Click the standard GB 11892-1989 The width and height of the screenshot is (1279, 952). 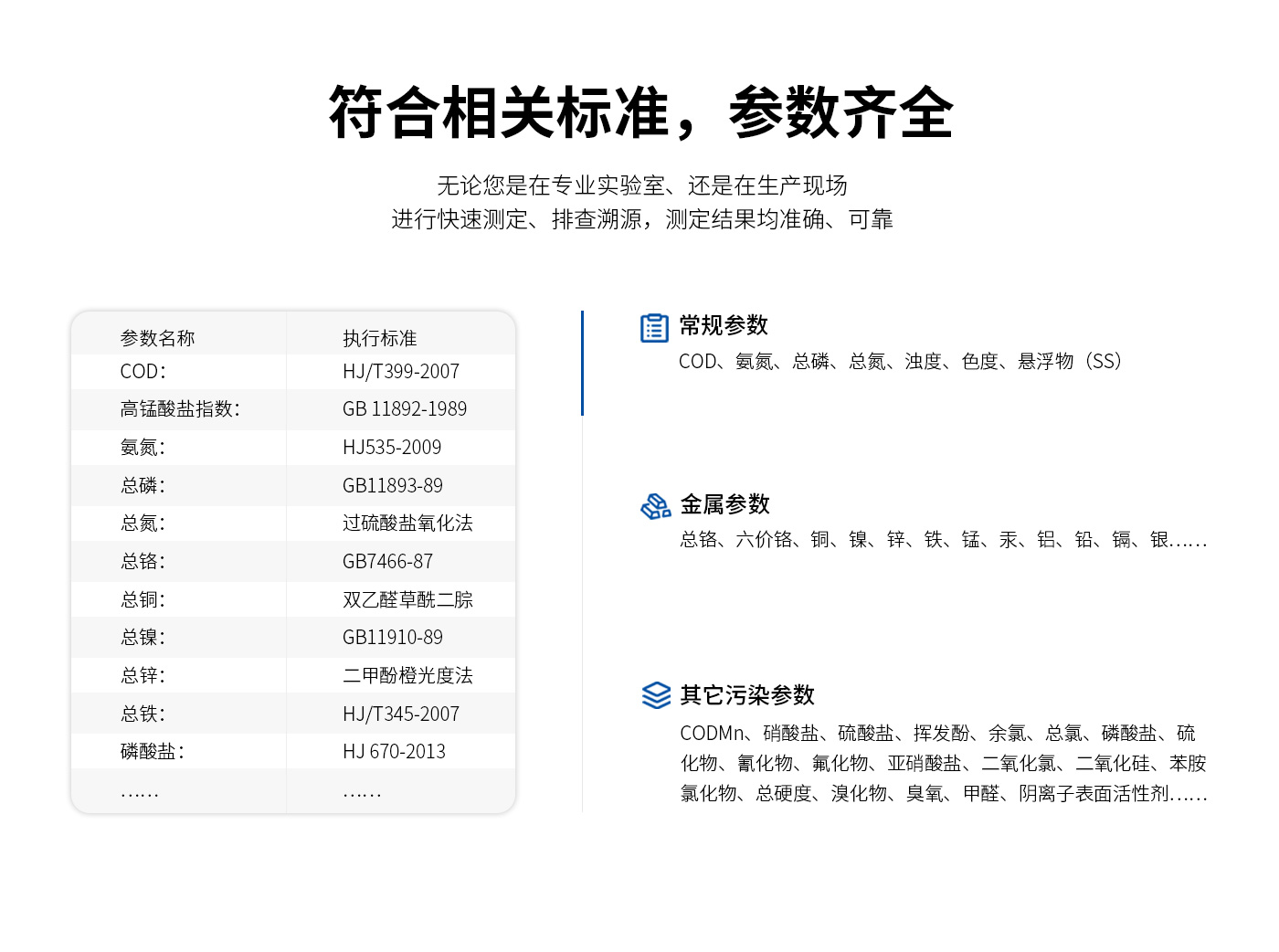[405, 409]
